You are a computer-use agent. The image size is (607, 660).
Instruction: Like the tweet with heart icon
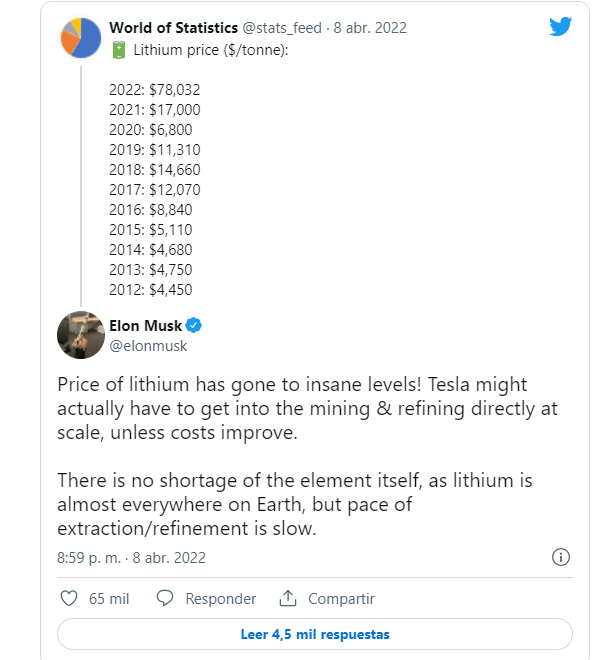69,598
